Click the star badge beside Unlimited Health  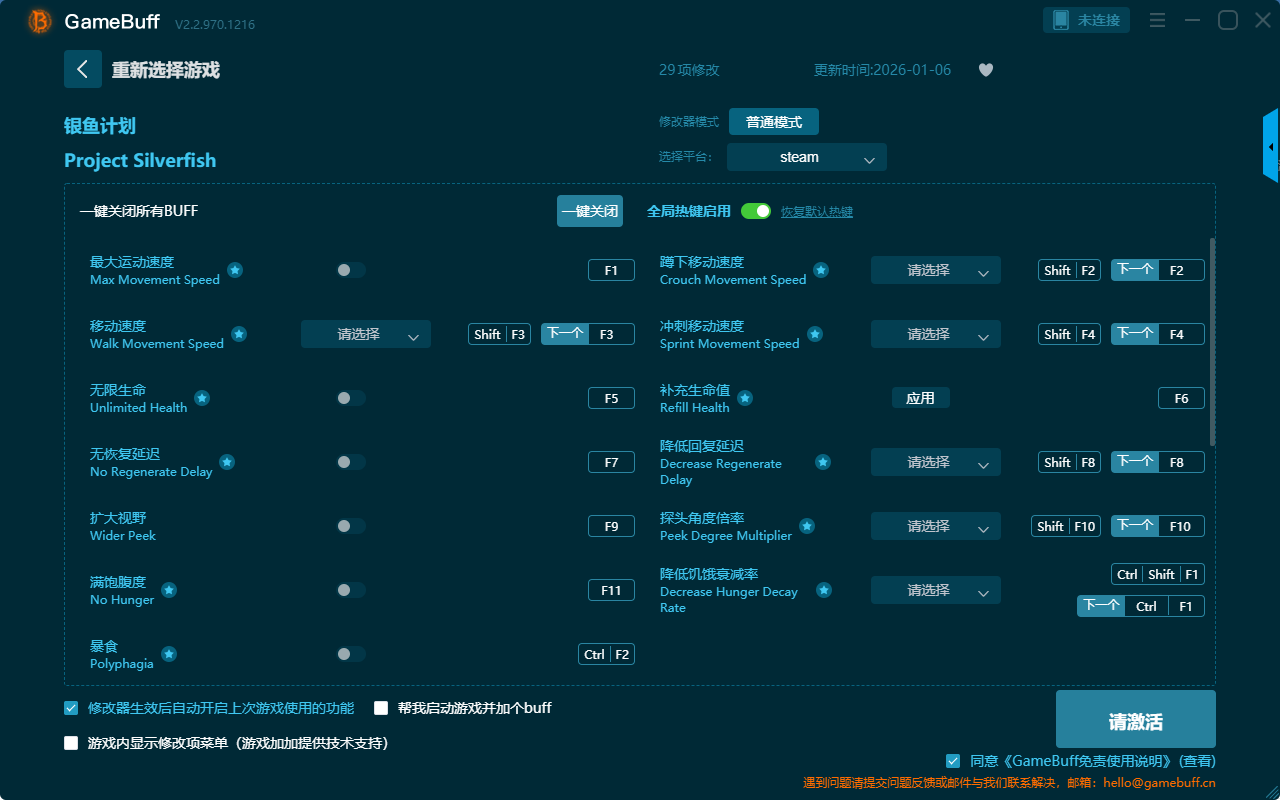[x=202, y=398]
